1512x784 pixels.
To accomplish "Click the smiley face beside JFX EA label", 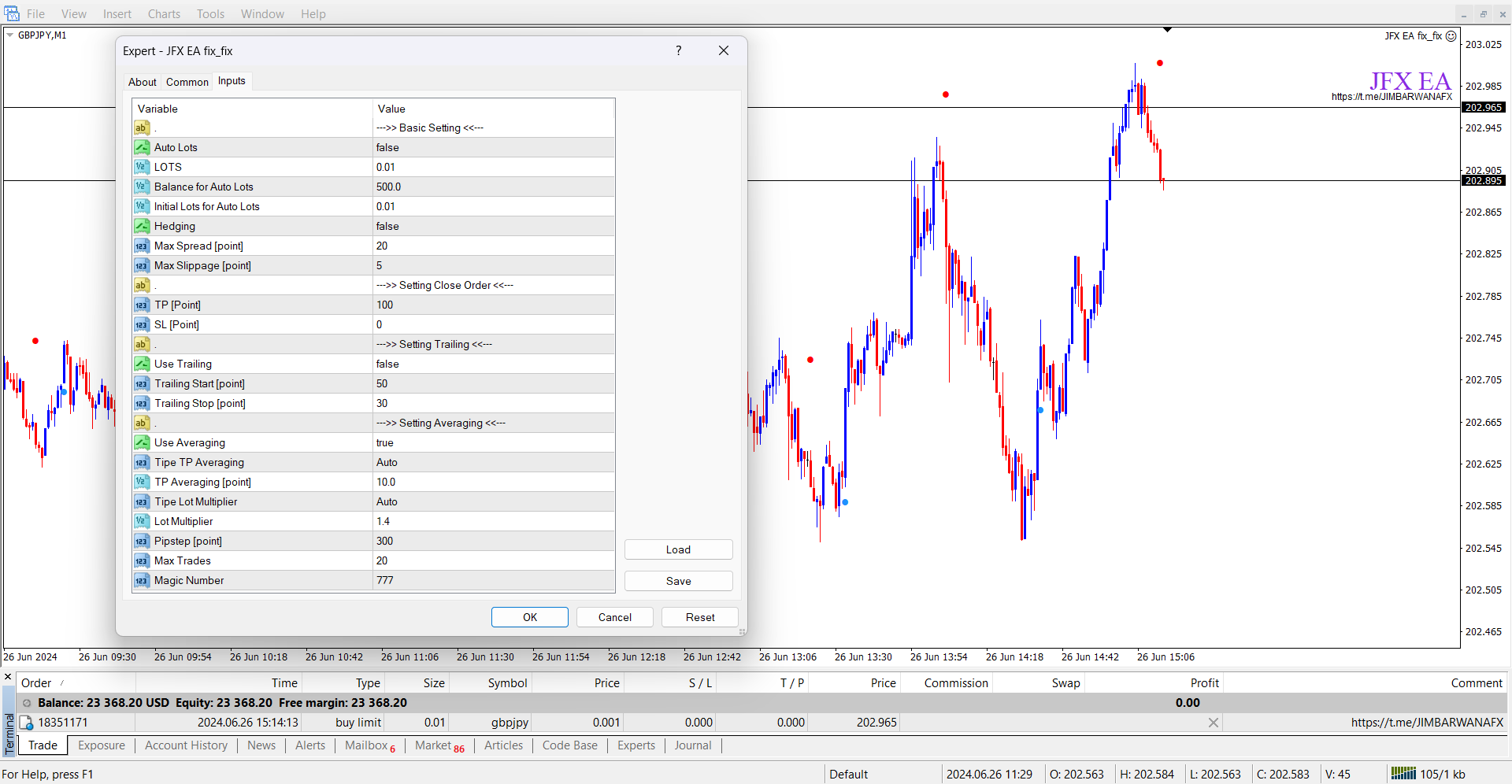I will 1451,36.
